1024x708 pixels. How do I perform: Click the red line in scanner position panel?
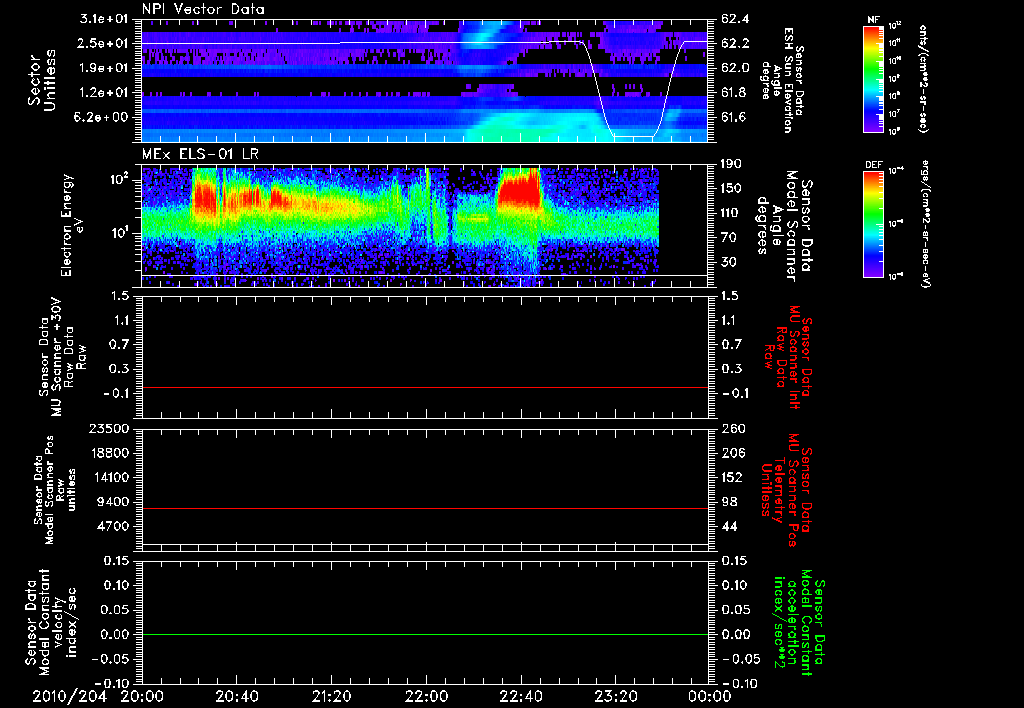425,508
